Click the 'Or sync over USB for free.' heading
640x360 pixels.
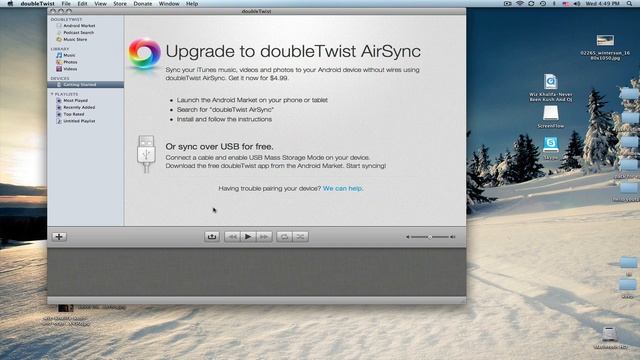coord(219,147)
